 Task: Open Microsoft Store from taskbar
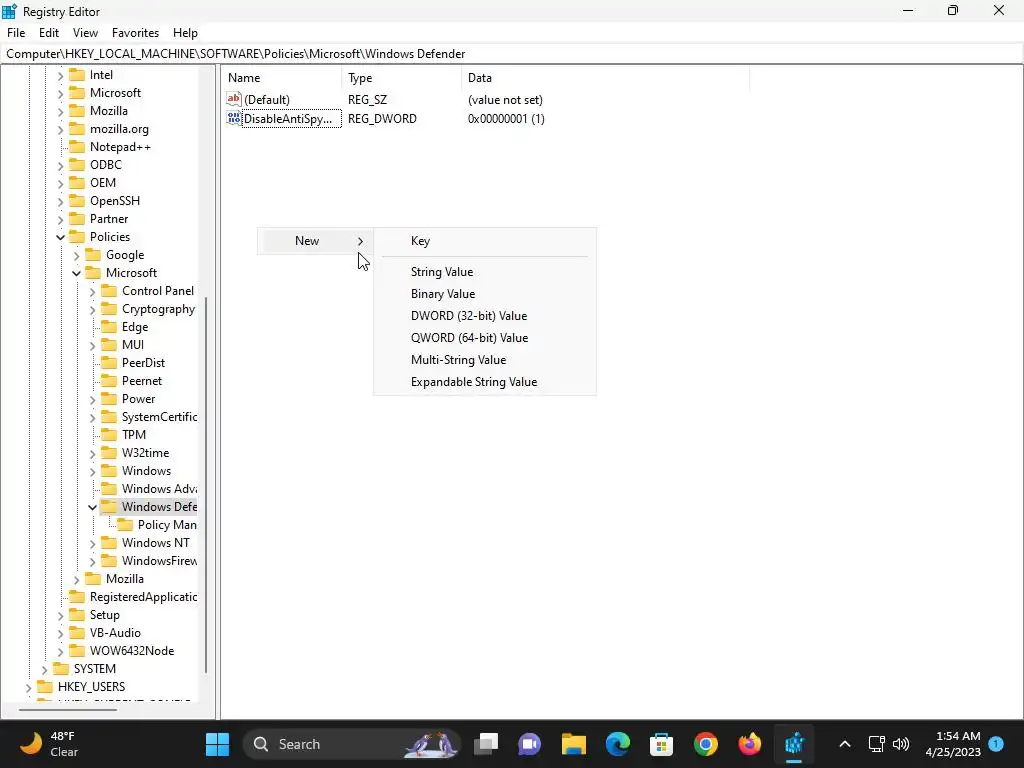[662, 744]
